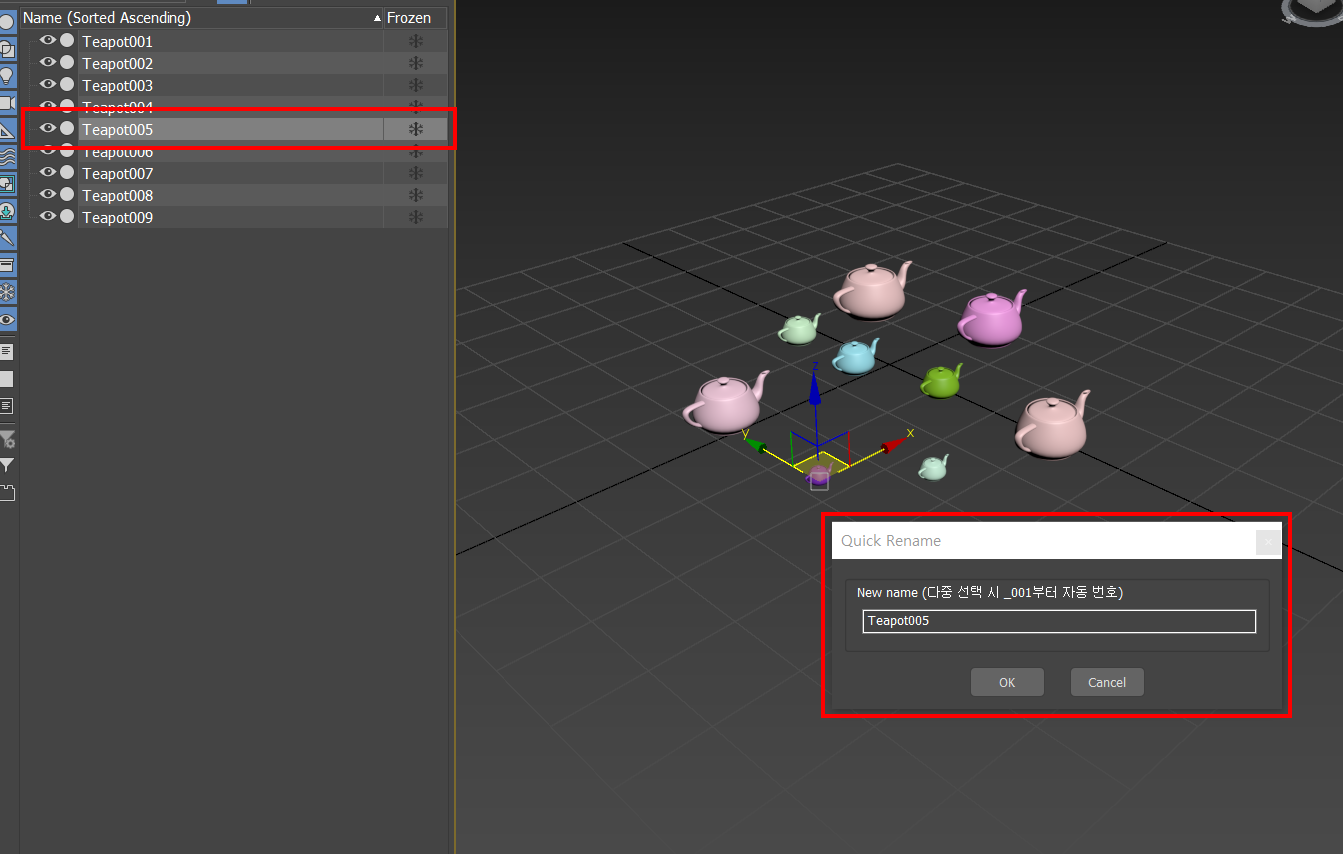Click the blue teapot in the viewport
The image size is (1343, 854).
click(856, 356)
